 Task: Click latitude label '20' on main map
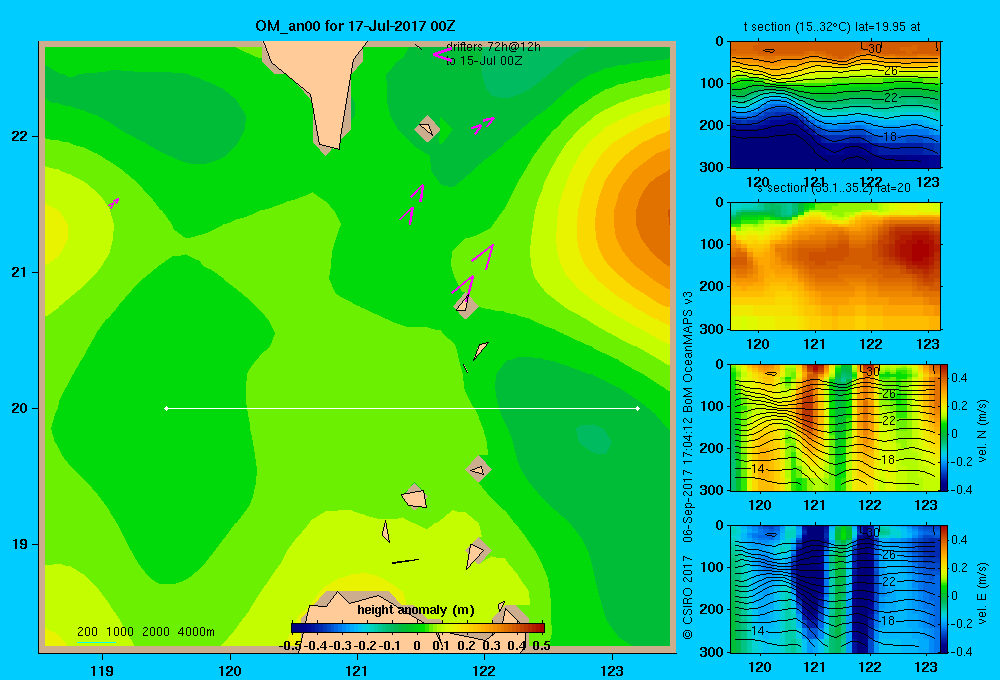coord(20,408)
